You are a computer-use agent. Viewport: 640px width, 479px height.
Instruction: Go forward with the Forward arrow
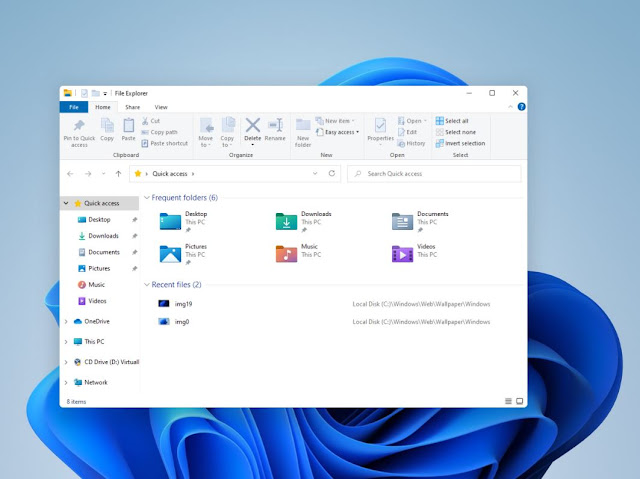pyautogui.click(x=88, y=174)
